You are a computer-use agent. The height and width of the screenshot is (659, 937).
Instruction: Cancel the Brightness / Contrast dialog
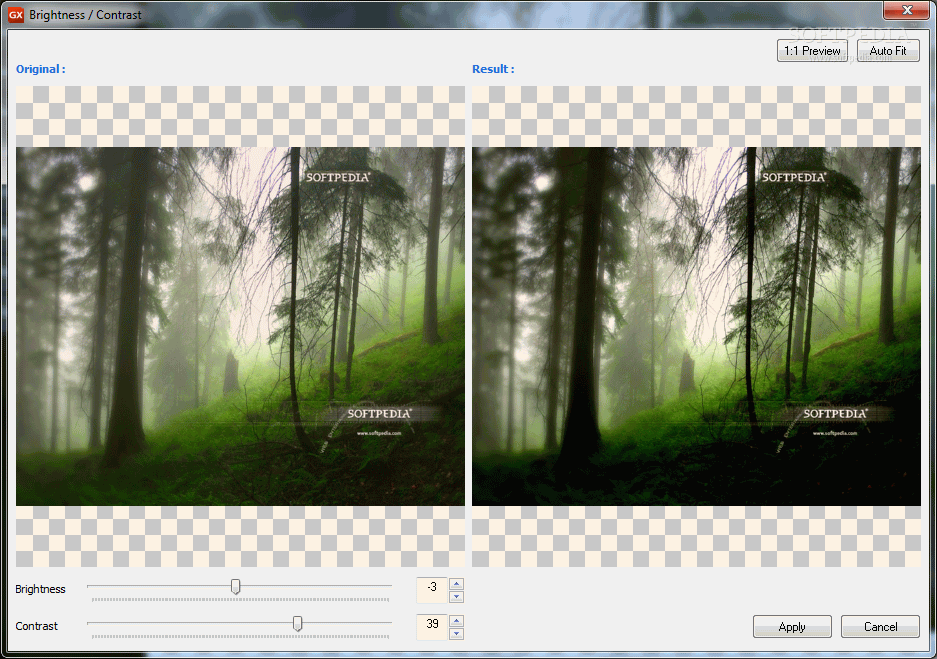point(880,627)
